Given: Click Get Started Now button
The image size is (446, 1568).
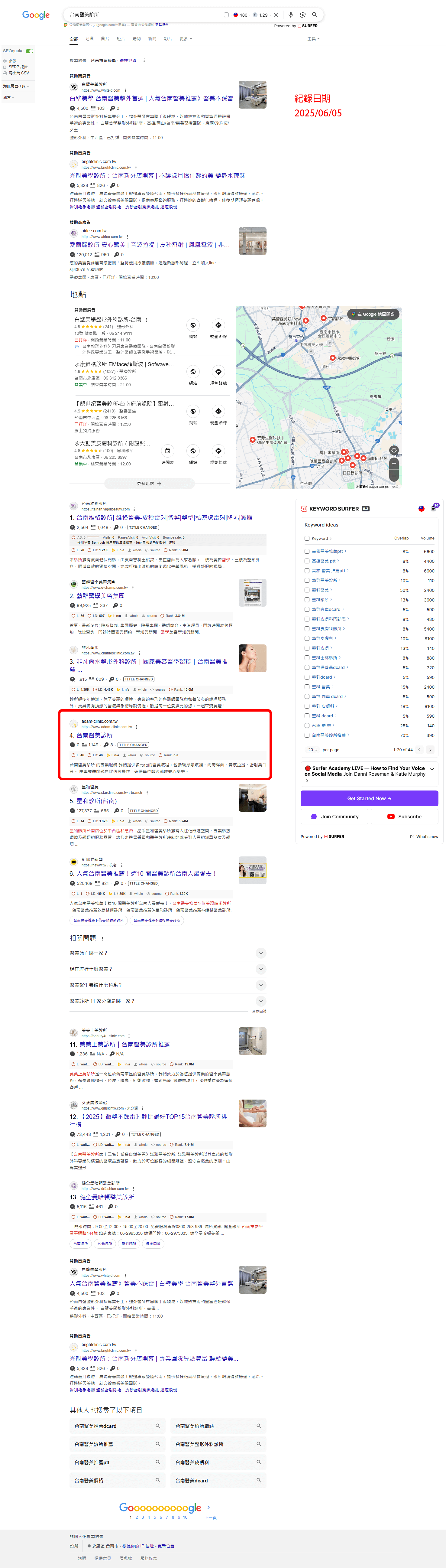Looking at the screenshot, I should pos(369,799).
